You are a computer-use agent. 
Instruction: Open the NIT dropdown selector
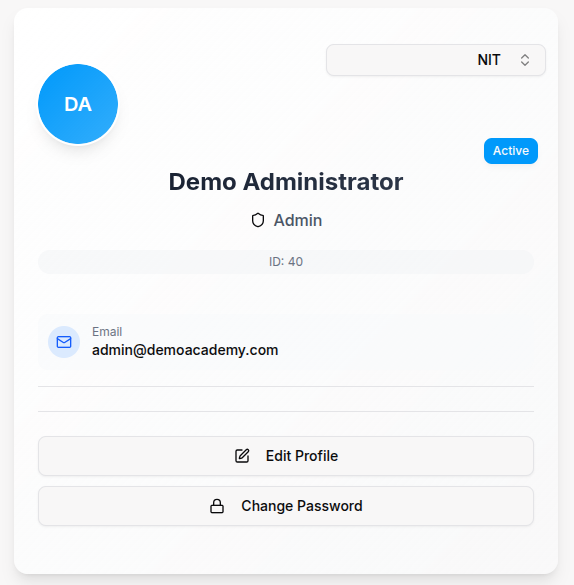click(436, 60)
